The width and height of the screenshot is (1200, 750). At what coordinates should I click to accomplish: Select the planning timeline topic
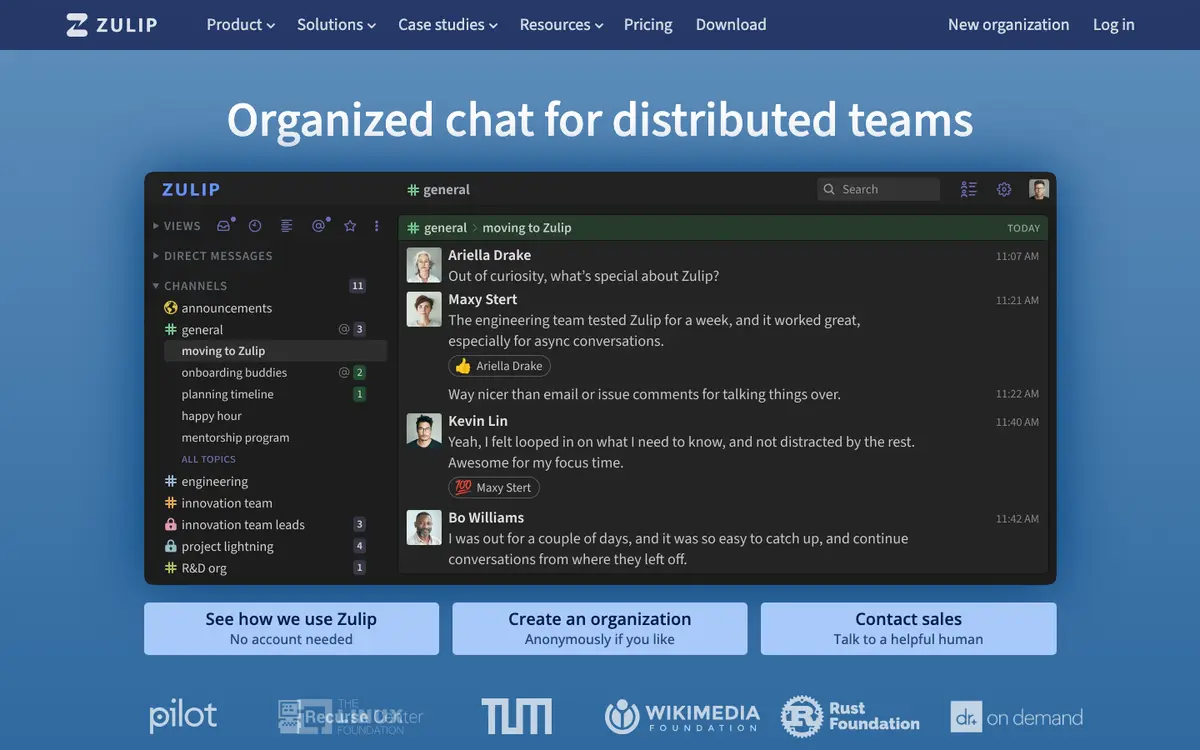(x=227, y=395)
